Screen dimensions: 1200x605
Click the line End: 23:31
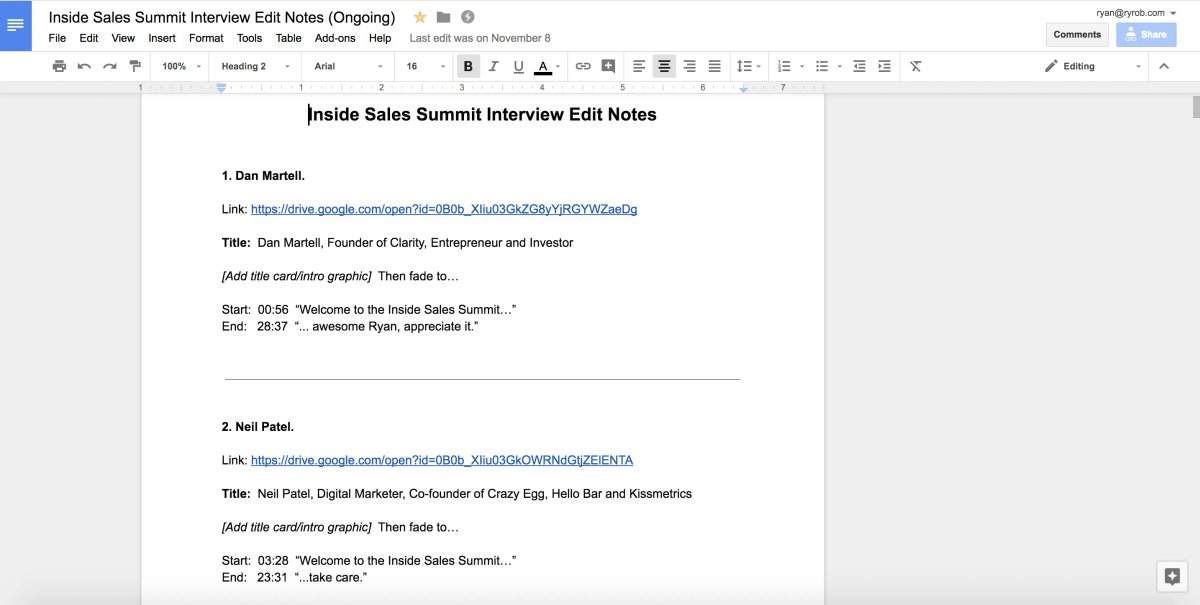point(295,577)
